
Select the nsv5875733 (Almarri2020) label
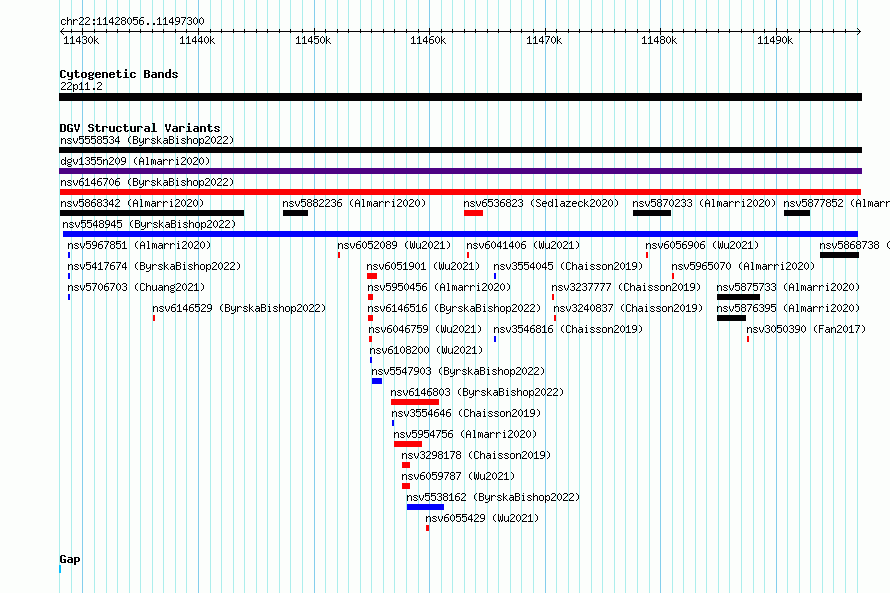click(788, 287)
